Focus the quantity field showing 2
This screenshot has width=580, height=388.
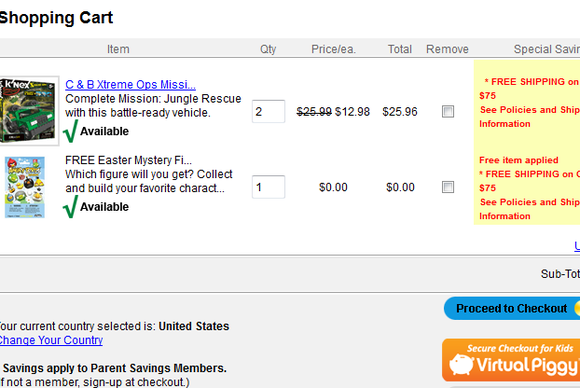[269, 111]
